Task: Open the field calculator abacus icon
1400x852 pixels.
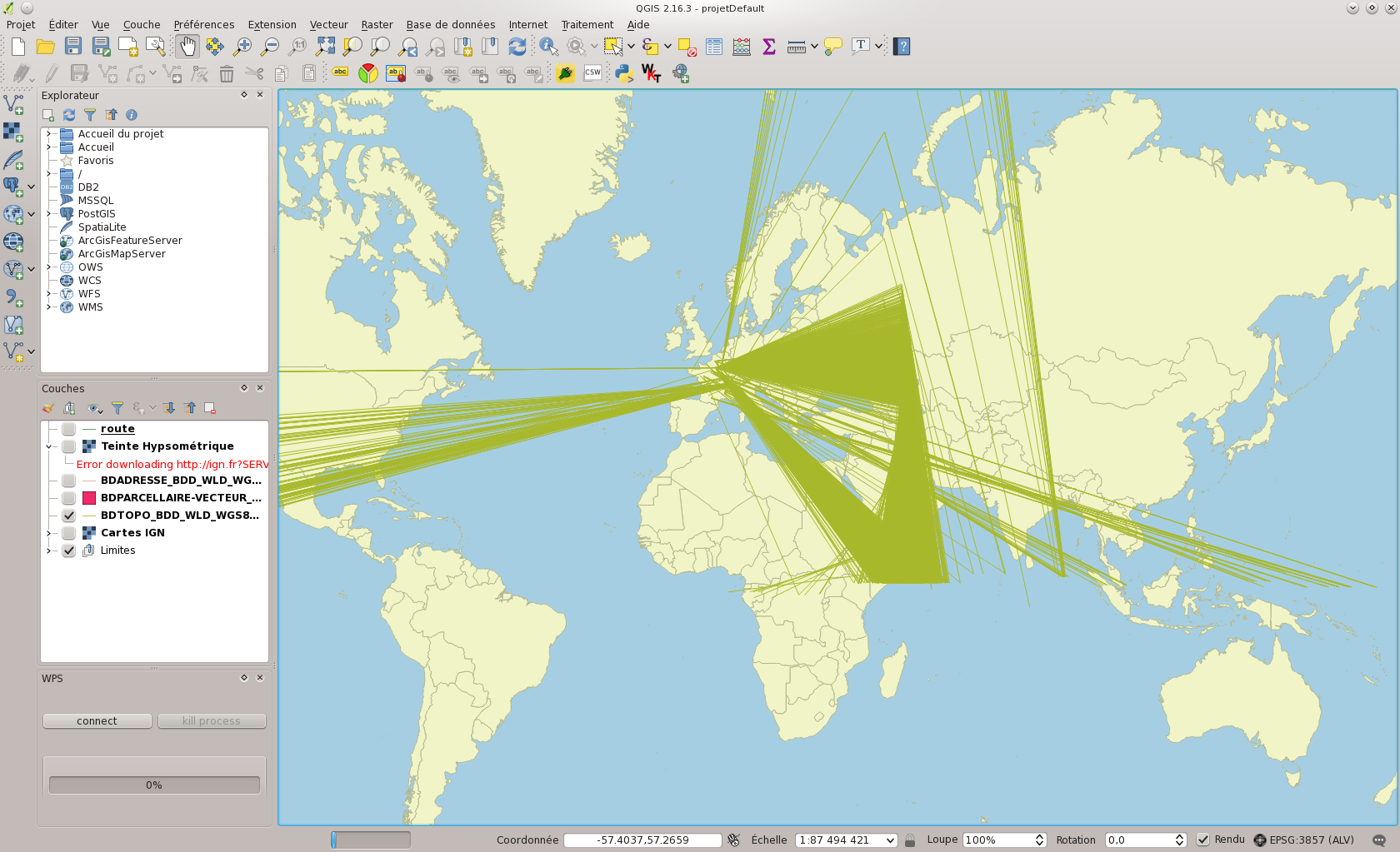Action: click(x=742, y=47)
